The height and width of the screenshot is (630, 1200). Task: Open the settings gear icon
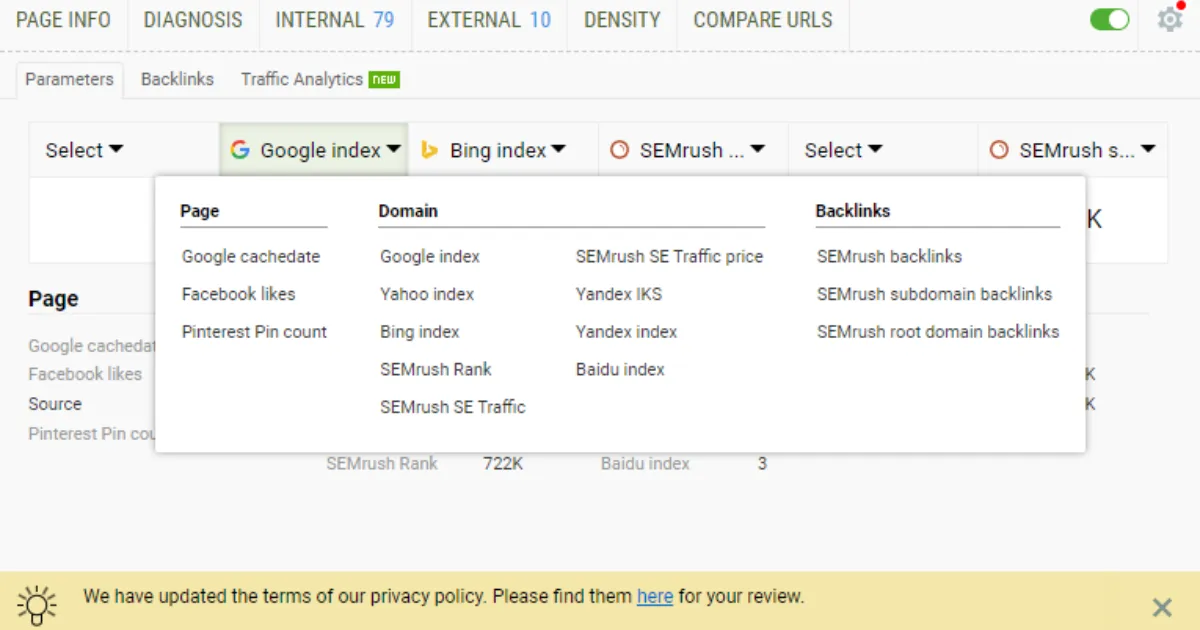pos(1169,19)
